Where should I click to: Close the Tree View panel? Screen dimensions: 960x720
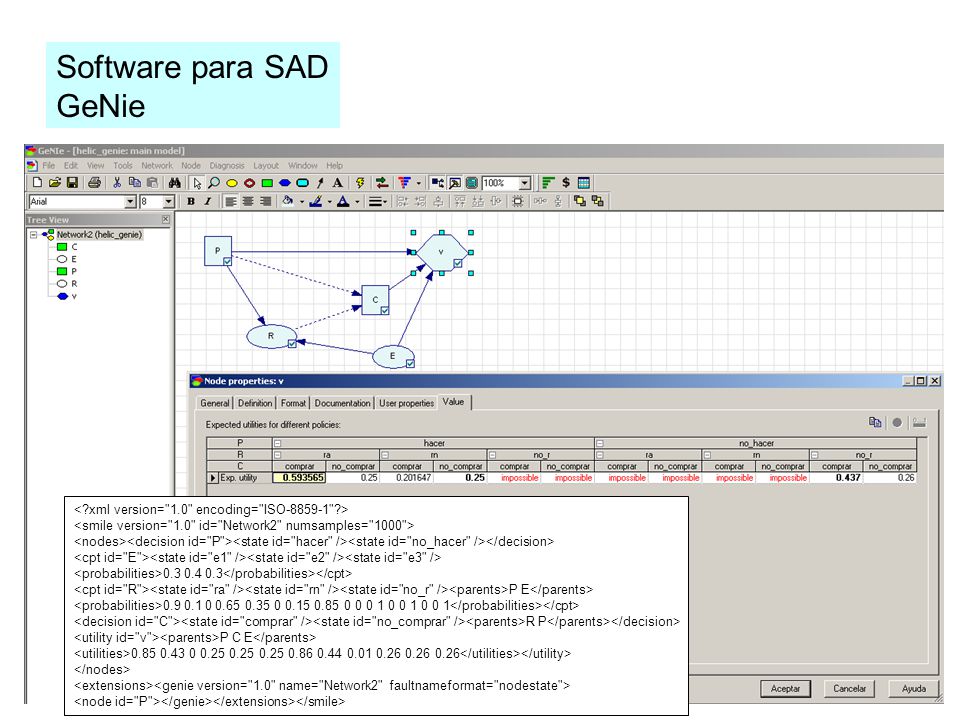pos(165,219)
